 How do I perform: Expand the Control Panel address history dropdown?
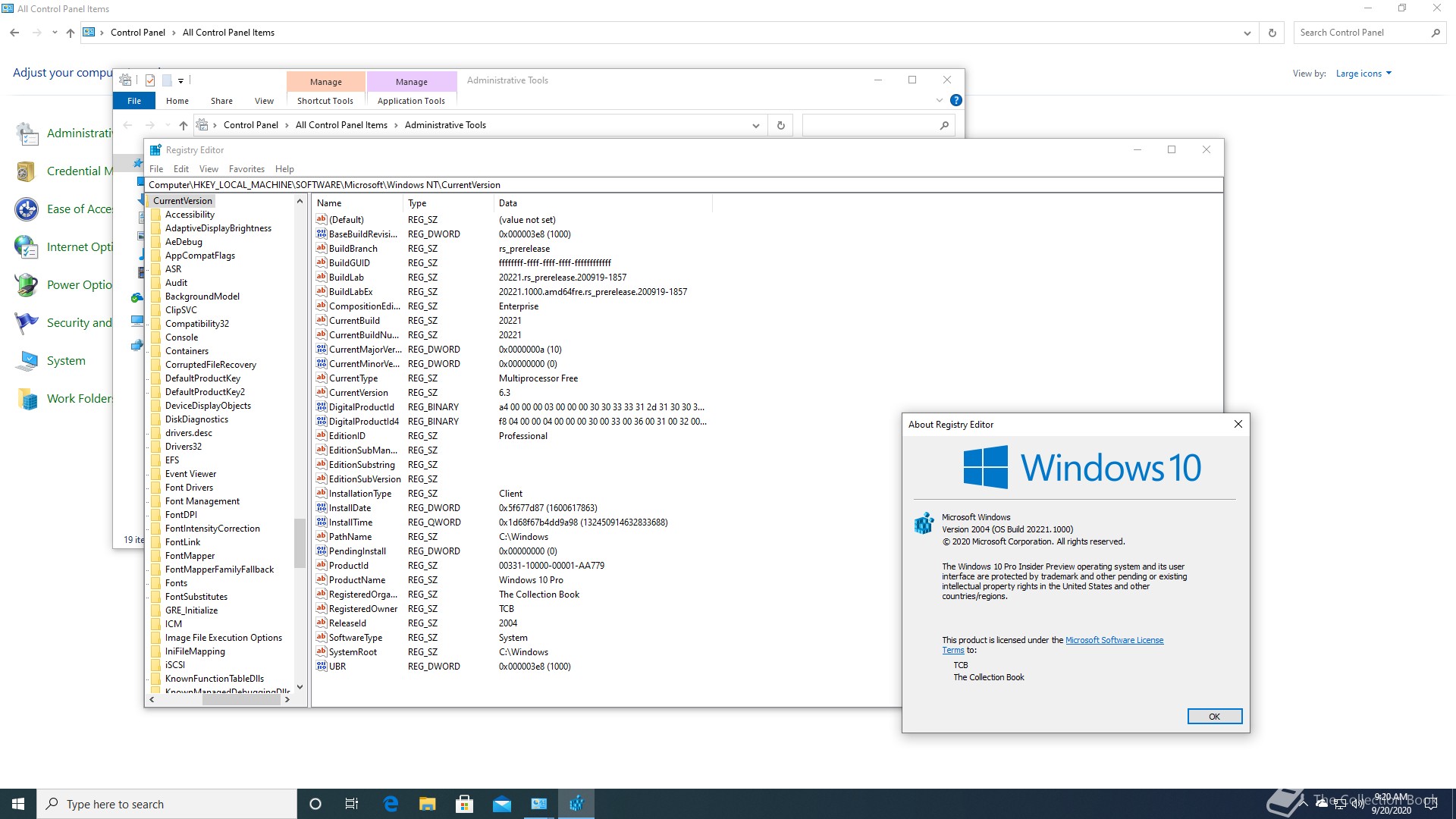click(x=1247, y=33)
